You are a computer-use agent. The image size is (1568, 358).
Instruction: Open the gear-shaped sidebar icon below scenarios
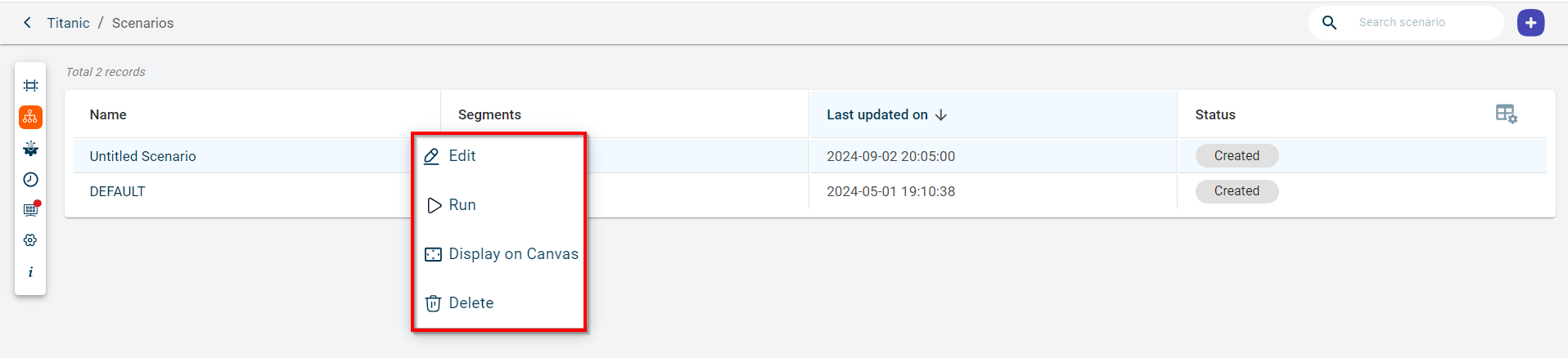pos(31,149)
